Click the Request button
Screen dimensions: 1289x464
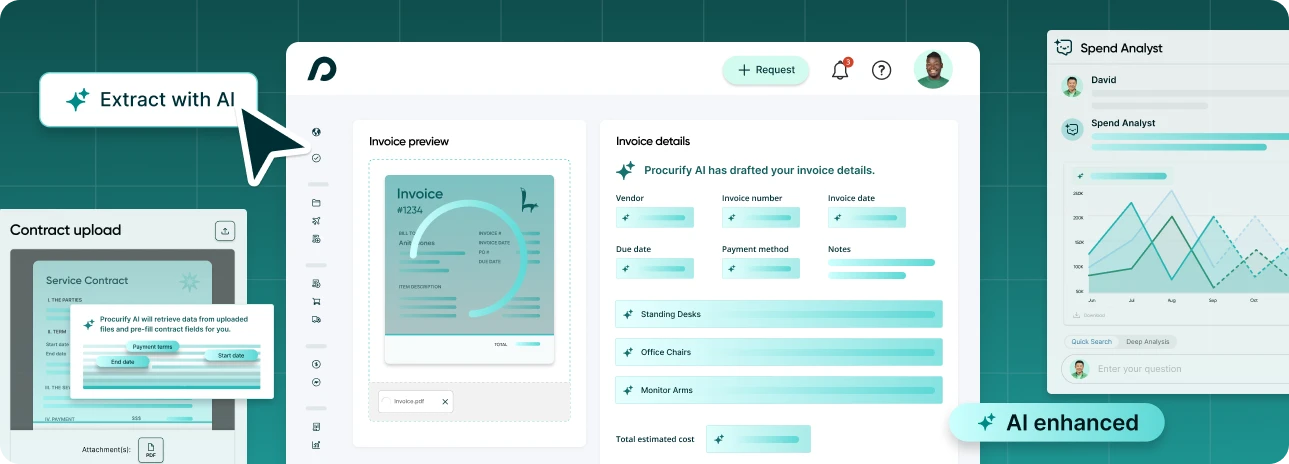pos(766,70)
